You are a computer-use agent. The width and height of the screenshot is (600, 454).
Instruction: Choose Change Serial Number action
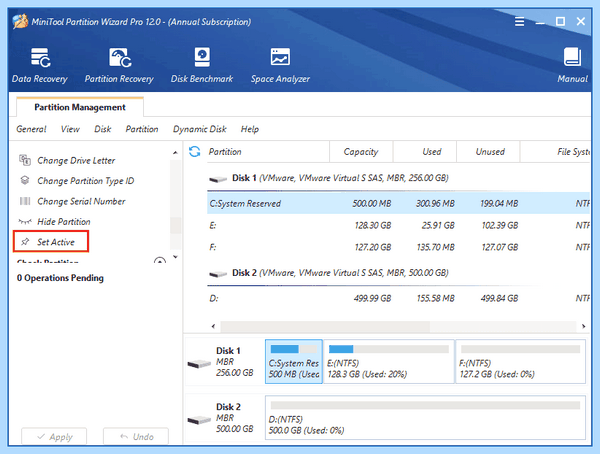pos(81,201)
